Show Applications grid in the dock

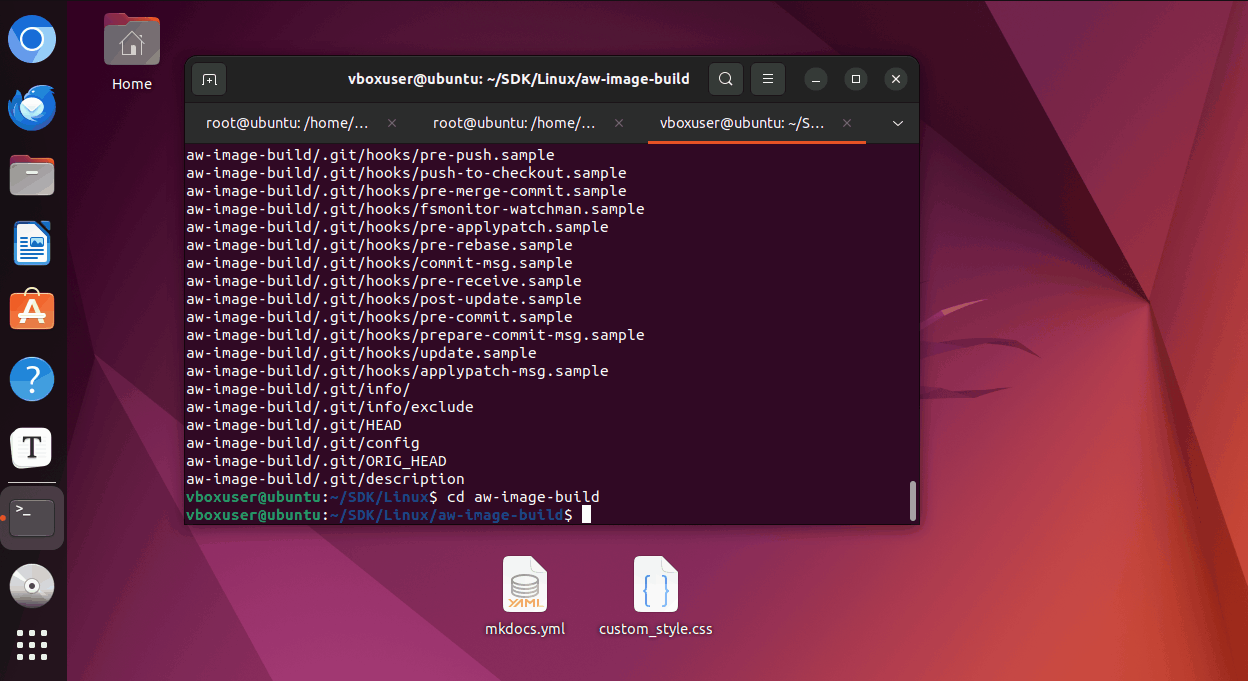32,645
